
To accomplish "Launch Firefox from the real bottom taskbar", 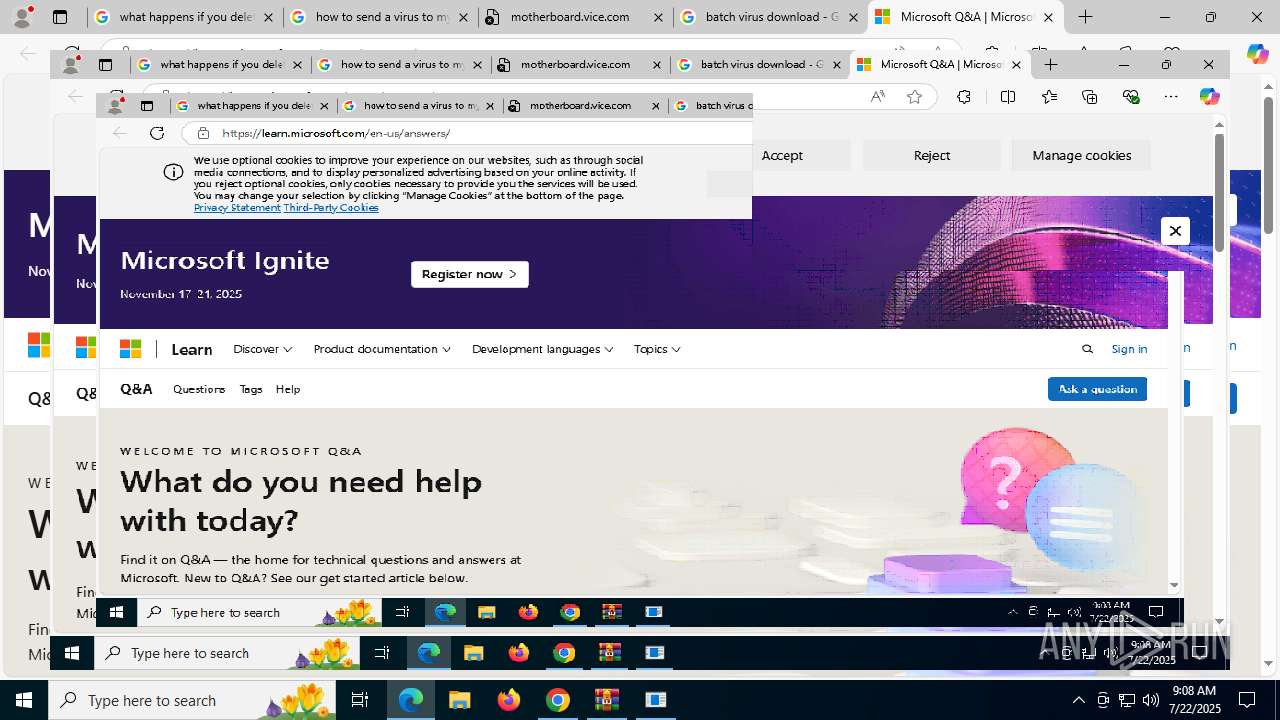I will point(509,700).
